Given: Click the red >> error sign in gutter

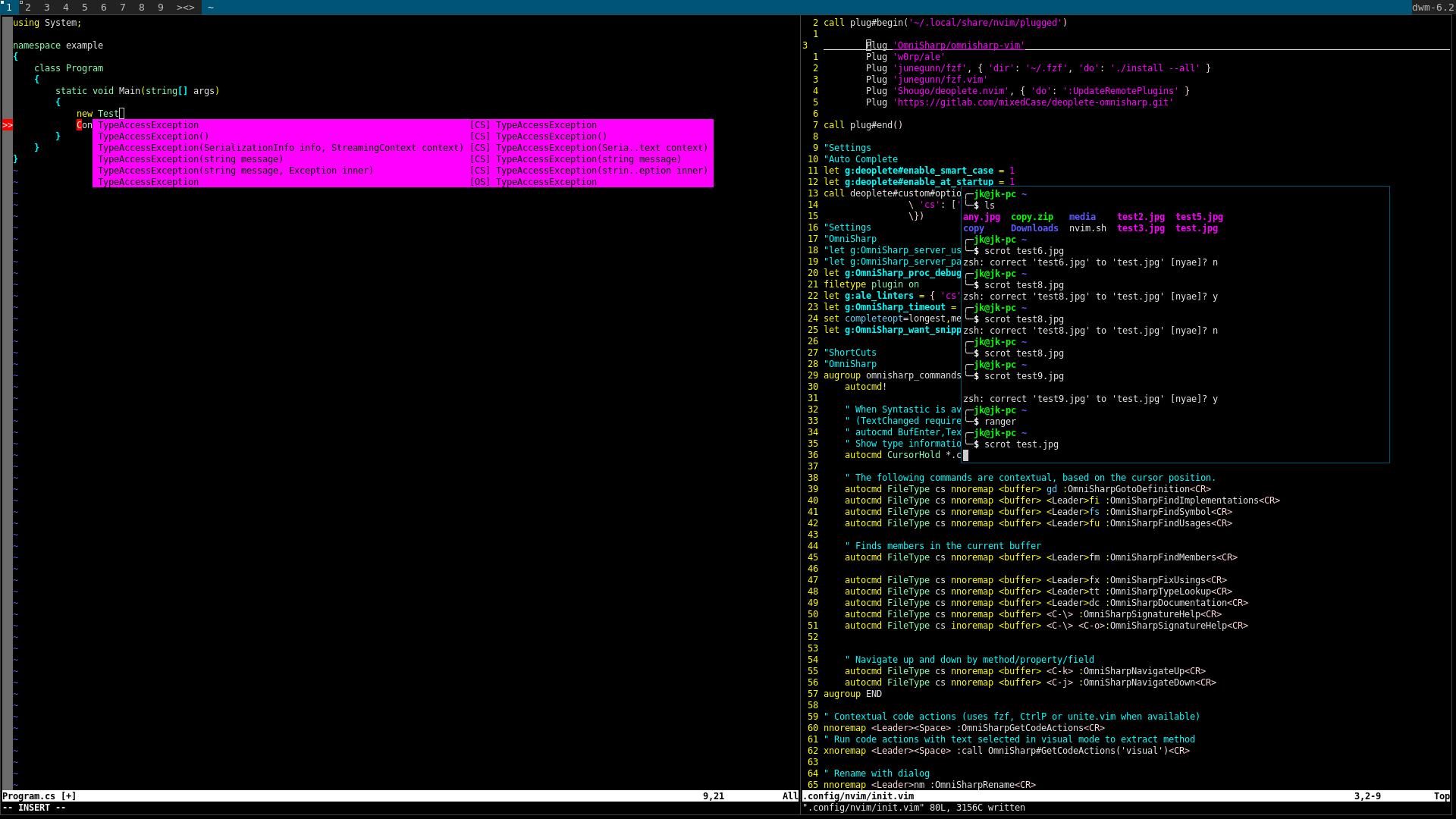Looking at the screenshot, I should tap(8, 125).
